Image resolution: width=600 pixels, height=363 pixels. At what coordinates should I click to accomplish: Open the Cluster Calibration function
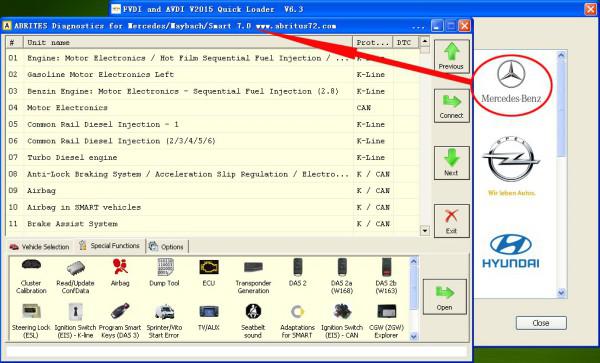point(31,276)
